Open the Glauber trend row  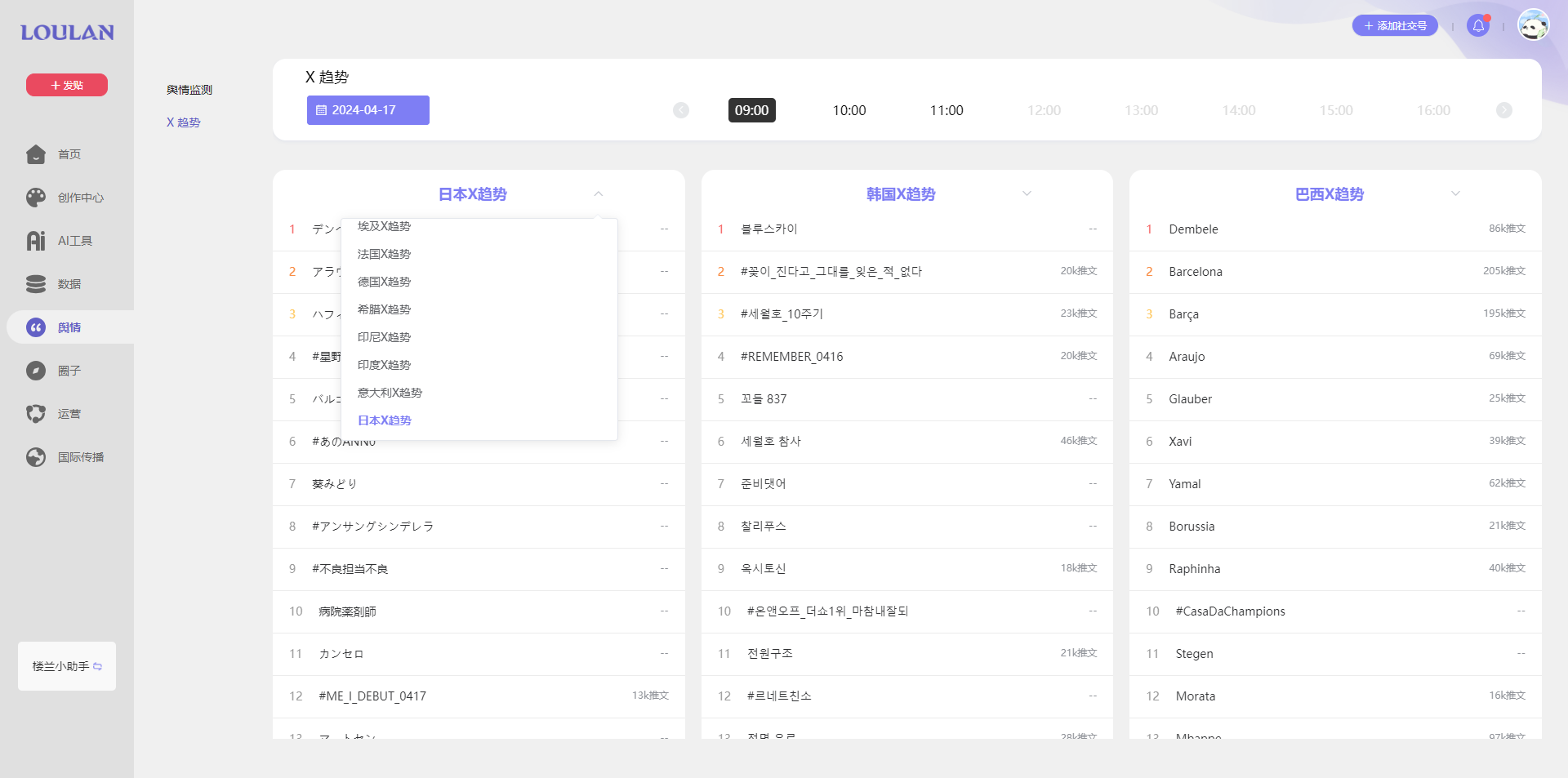click(x=1335, y=399)
